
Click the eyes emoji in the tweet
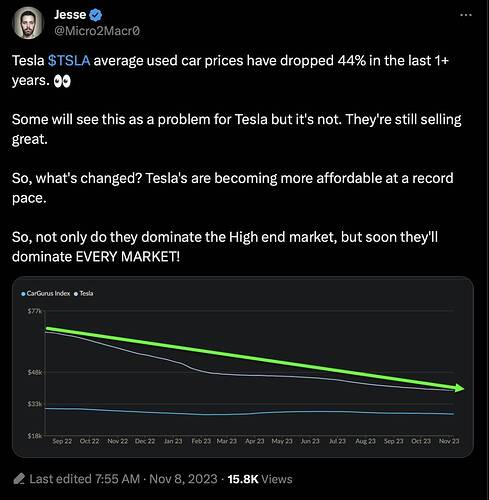point(62,81)
